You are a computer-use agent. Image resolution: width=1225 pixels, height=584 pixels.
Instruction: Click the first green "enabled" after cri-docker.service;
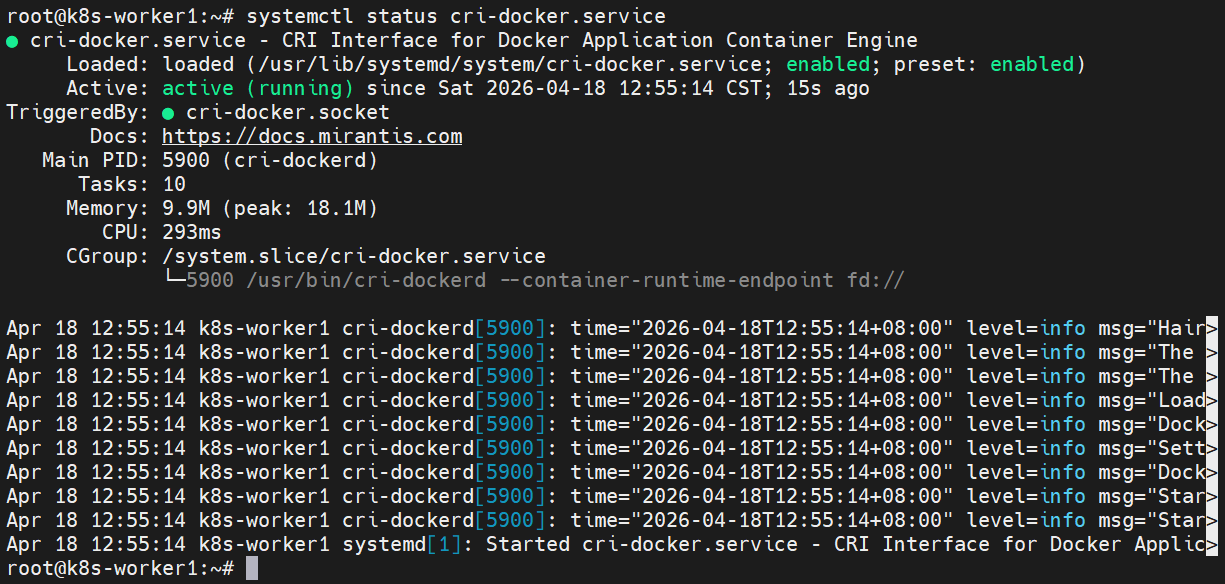point(828,65)
